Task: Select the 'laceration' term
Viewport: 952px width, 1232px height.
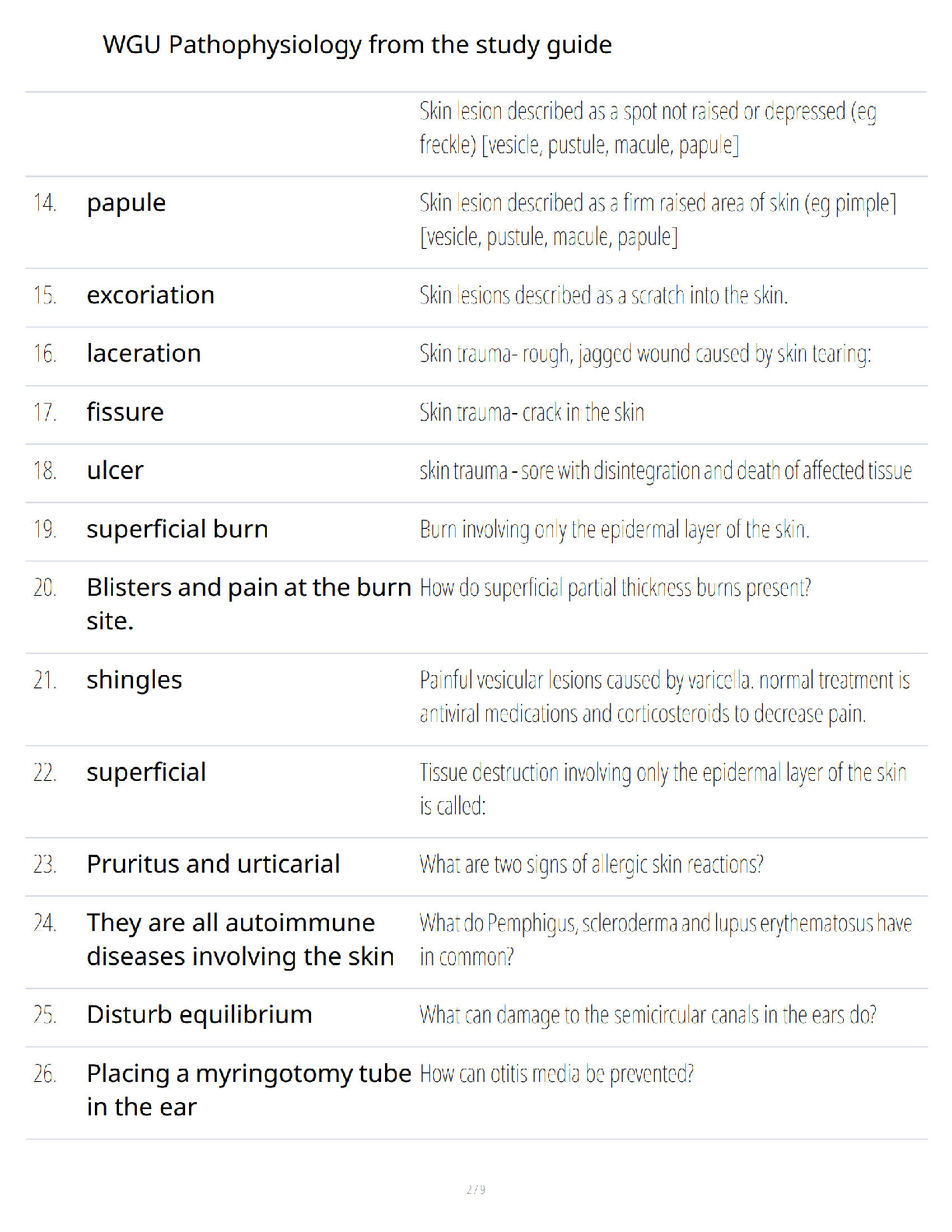Action: pyautogui.click(x=144, y=354)
